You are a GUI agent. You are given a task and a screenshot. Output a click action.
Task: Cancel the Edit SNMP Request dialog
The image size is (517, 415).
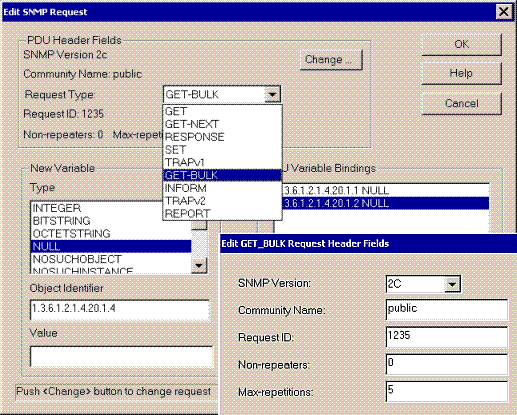[x=461, y=103]
